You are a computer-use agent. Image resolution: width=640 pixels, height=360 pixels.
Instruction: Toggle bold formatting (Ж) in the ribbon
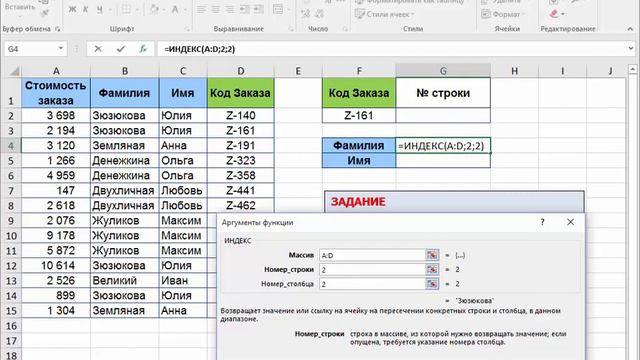coord(72,9)
